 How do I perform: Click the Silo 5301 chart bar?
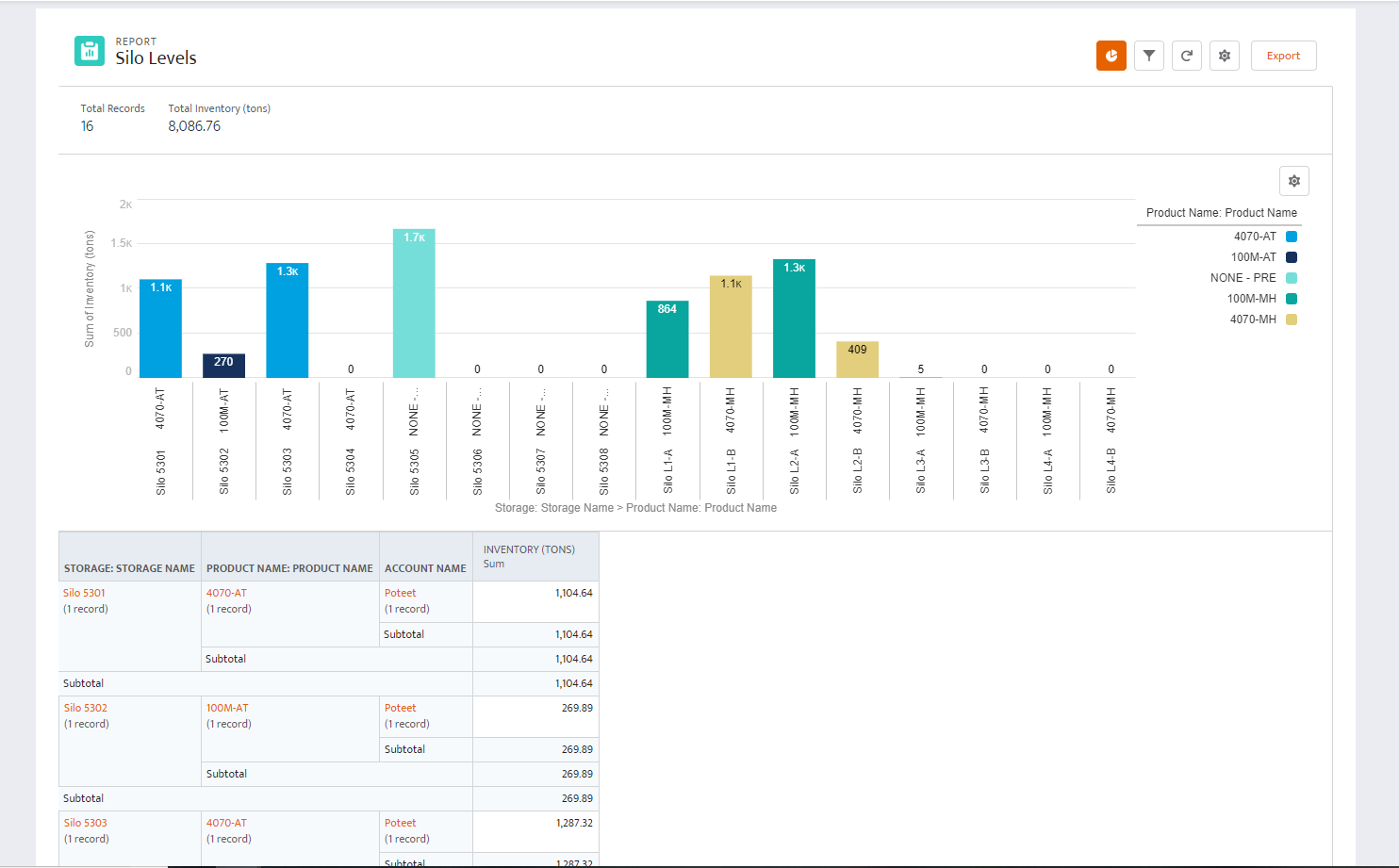[x=160, y=329]
